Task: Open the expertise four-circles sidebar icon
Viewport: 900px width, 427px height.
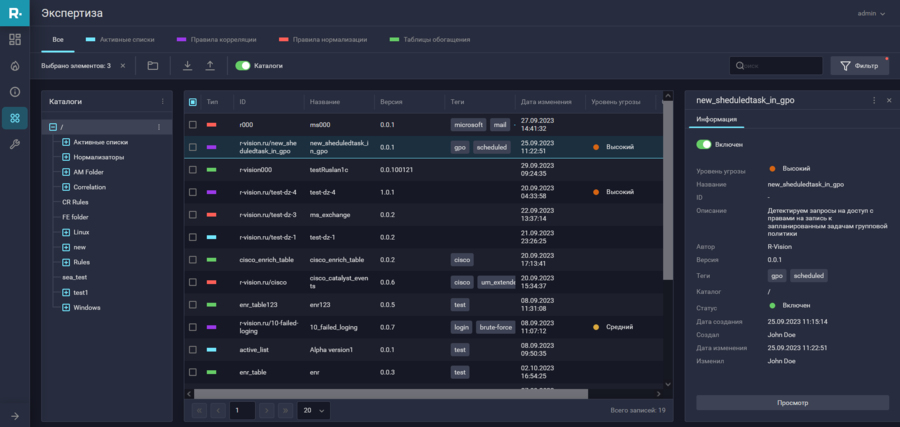Action: point(15,118)
